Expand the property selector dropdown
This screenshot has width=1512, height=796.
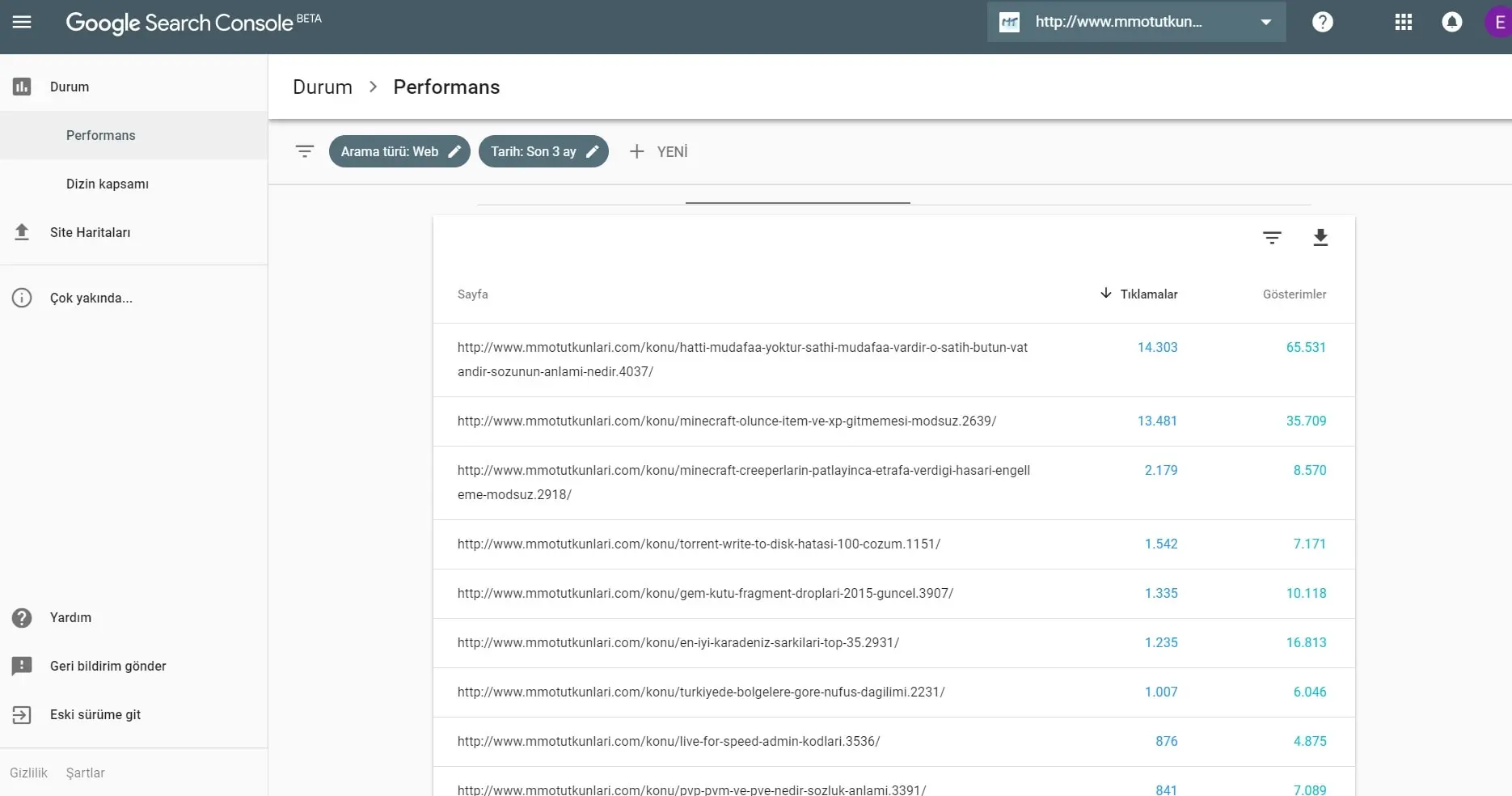click(1265, 22)
